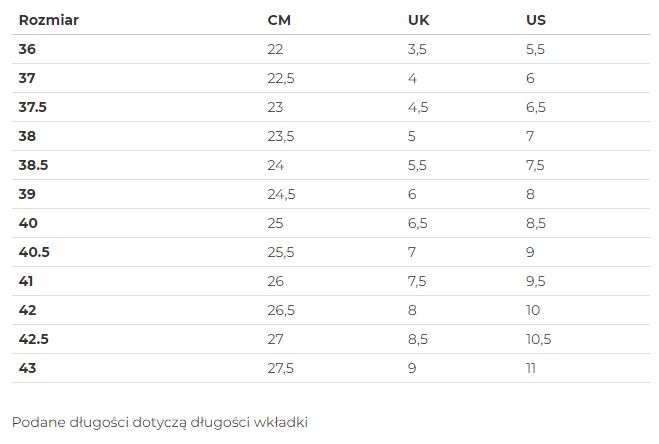Click the note about długości wkładki
The height and width of the screenshot is (444, 659).
160,422
